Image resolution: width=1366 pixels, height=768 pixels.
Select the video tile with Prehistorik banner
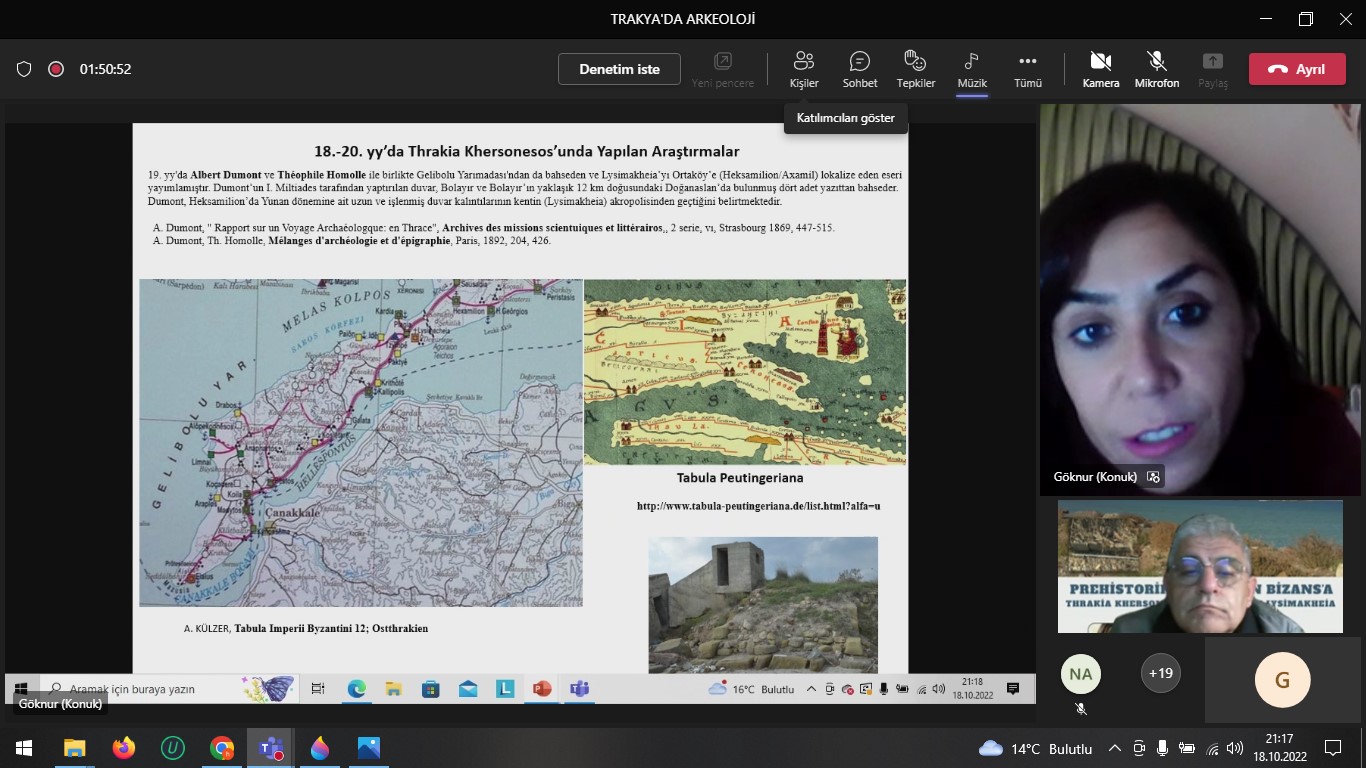tap(1200, 566)
